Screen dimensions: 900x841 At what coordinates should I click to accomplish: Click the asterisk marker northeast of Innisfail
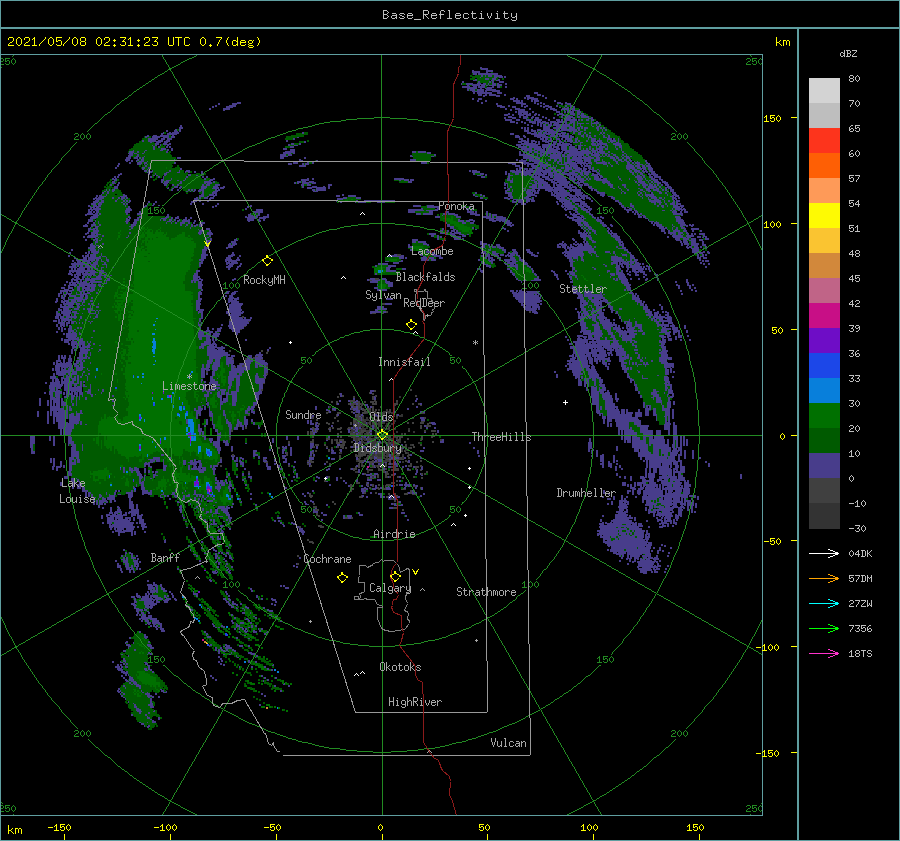pos(475,343)
